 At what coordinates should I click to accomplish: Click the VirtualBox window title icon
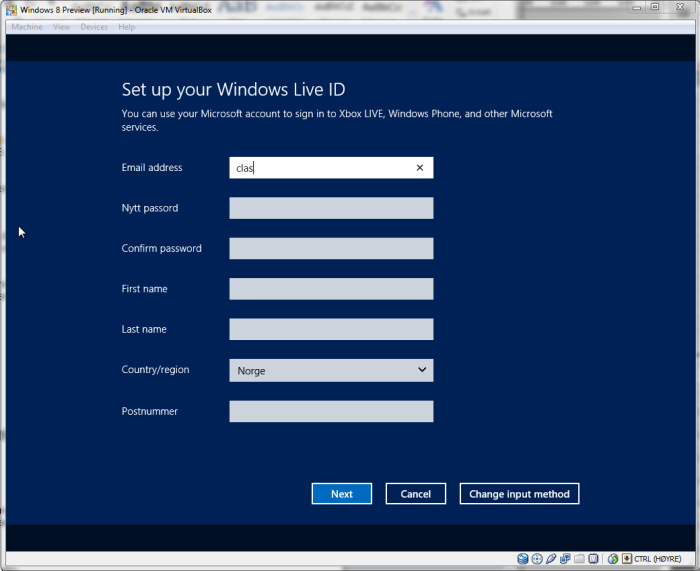click(11, 10)
